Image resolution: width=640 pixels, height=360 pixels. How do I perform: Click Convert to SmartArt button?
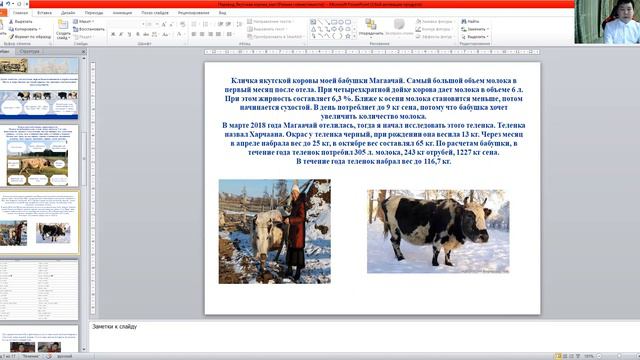coord(276,37)
